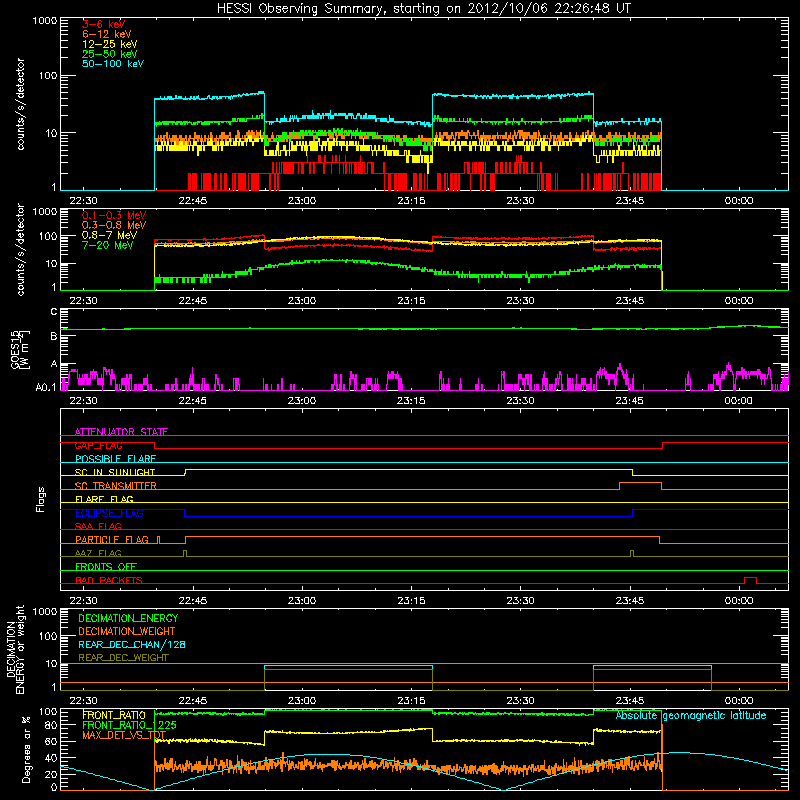Click the 0.1-0.3 MeV legend entry
This screenshot has width=800, height=800.
(114, 215)
